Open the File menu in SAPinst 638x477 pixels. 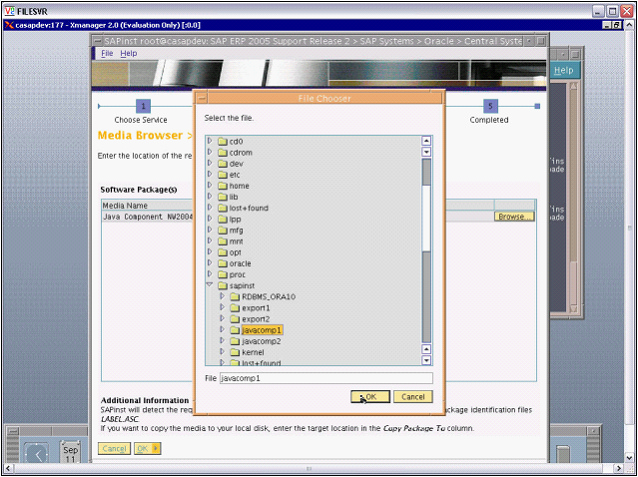click(107, 53)
